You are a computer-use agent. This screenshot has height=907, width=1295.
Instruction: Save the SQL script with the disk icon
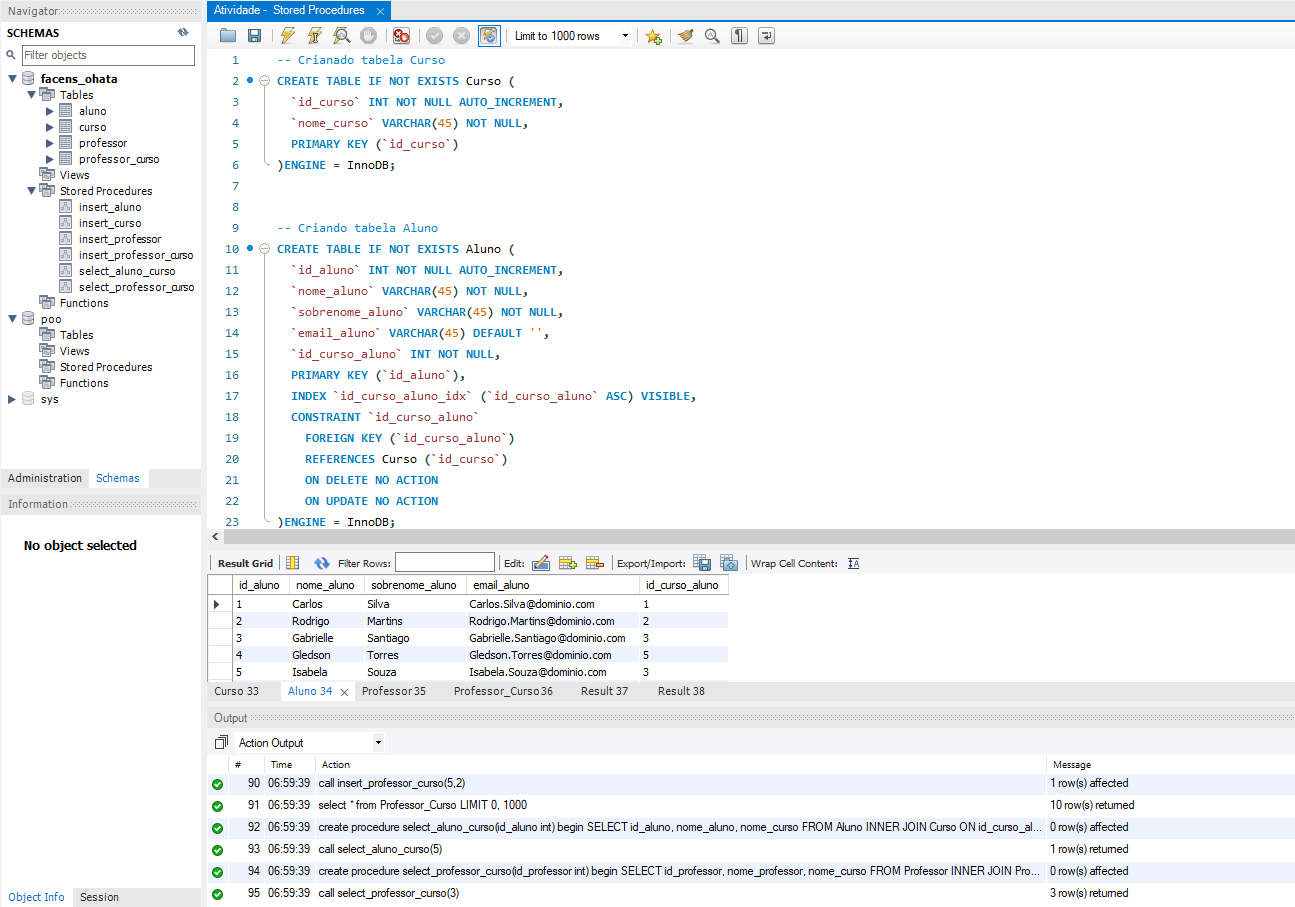pos(253,35)
